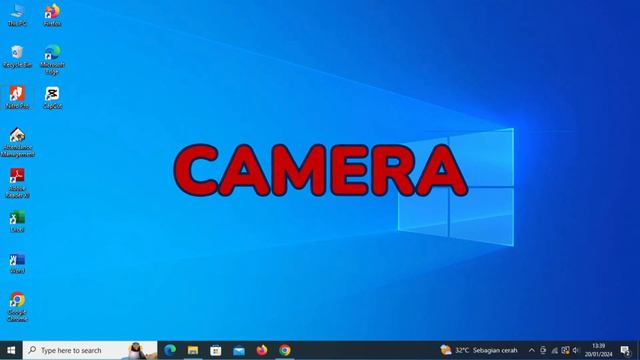
Task: Select CapCut desktop shortcut
Action: [x=52, y=97]
